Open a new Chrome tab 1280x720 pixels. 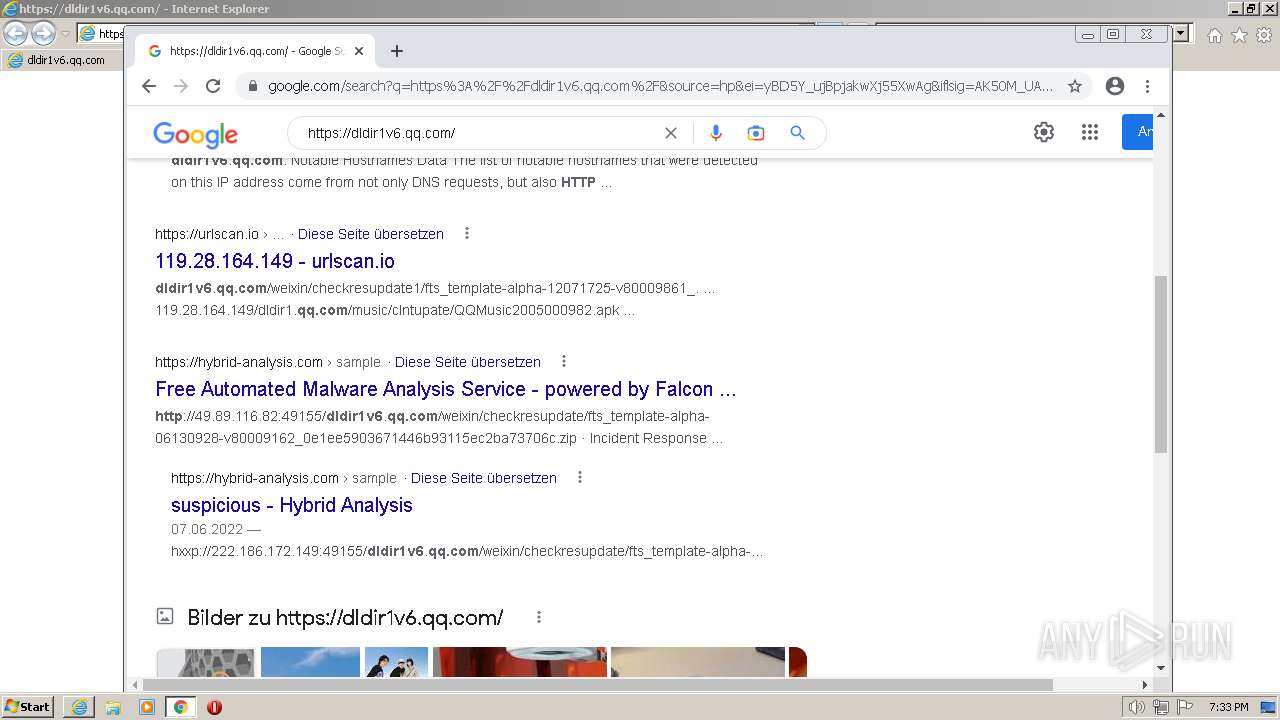pos(397,51)
